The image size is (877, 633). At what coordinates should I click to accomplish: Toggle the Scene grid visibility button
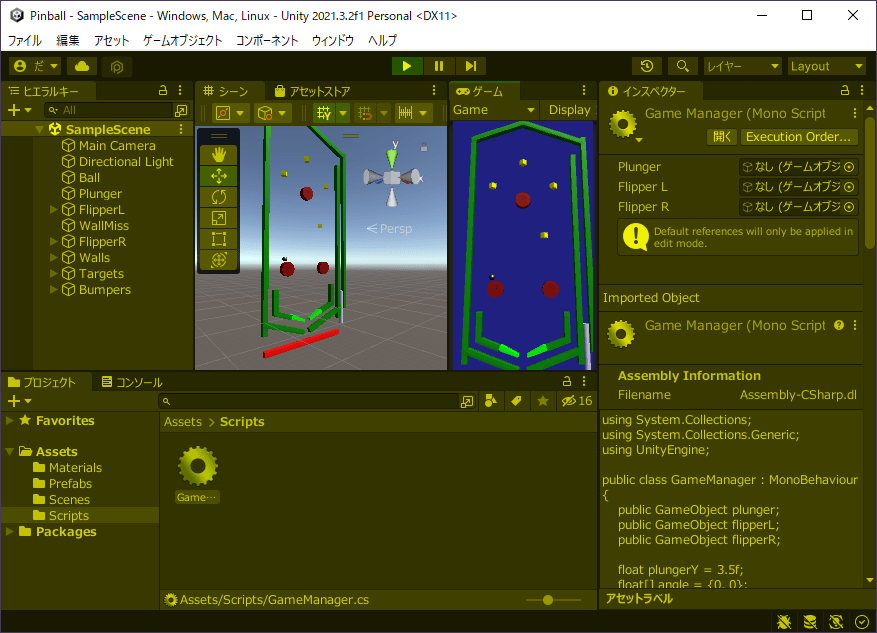click(x=324, y=113)
